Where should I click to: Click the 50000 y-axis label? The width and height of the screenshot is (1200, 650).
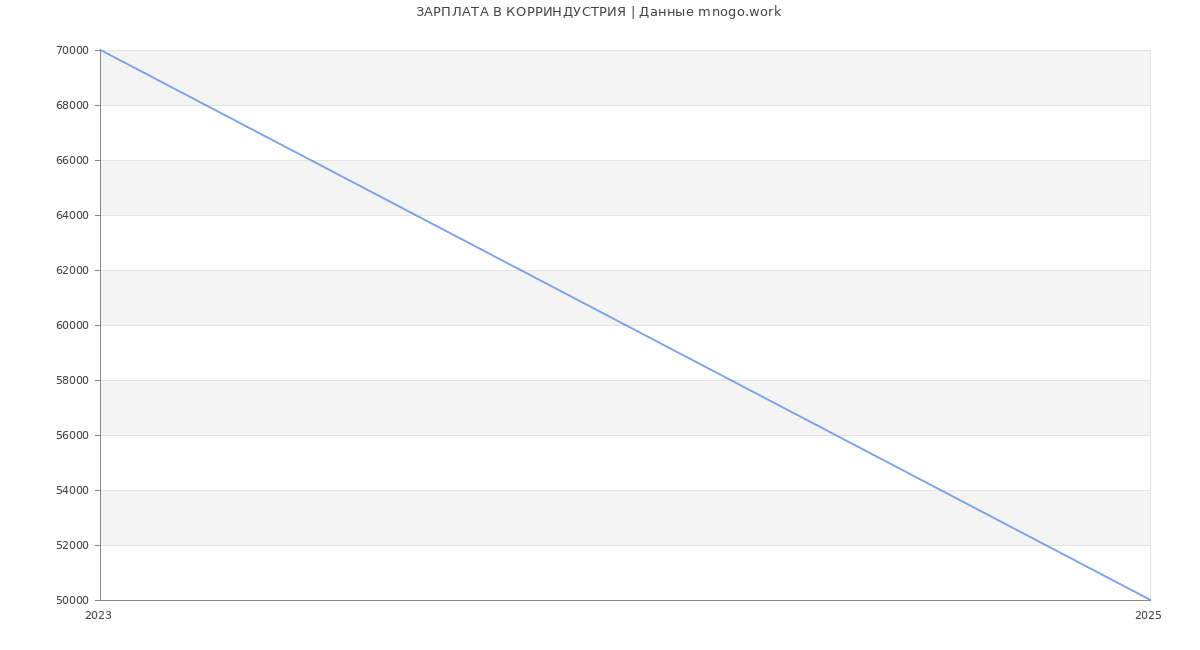72,600
